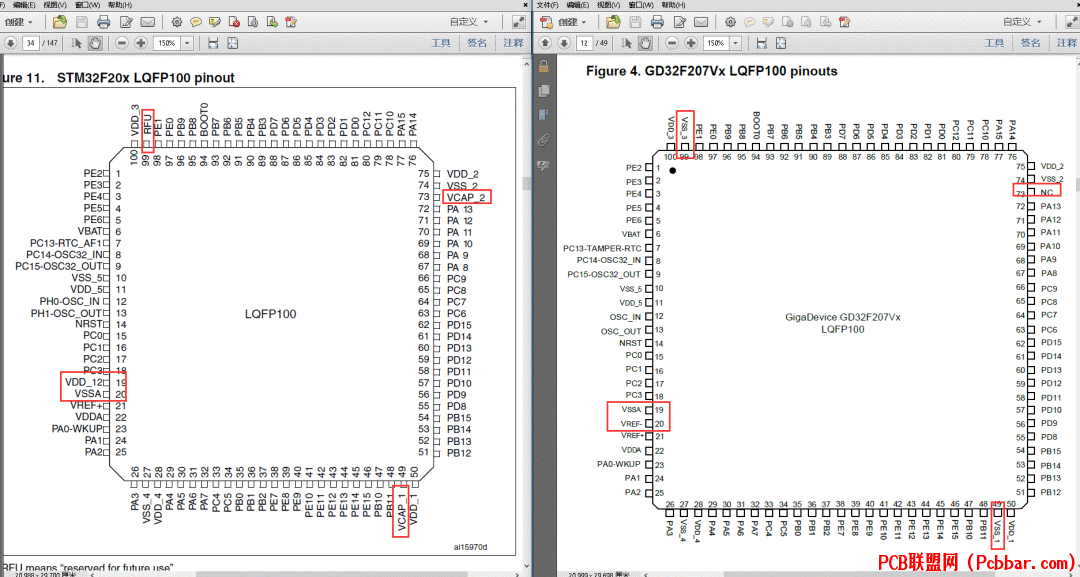1080x577 pixels.
Task: Open signatures panel in right window sidebar
Action: [543, 165]
